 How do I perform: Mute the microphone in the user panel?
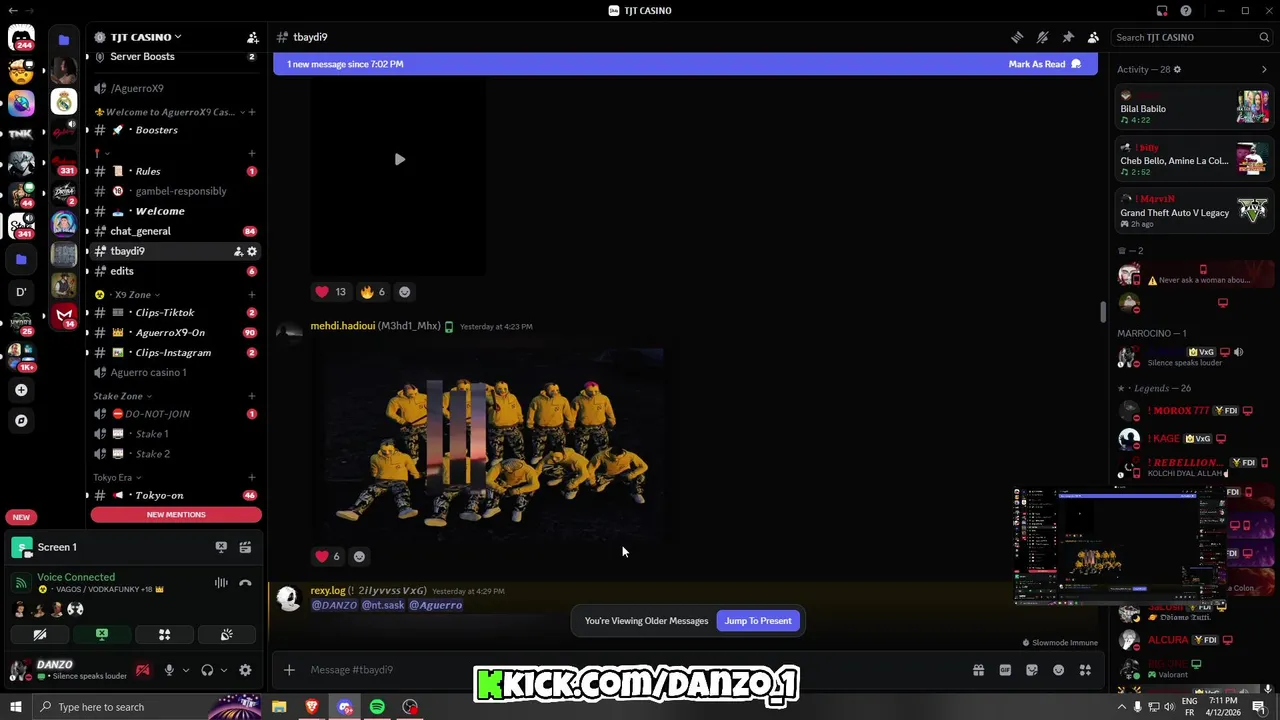(x=169, y=670)
